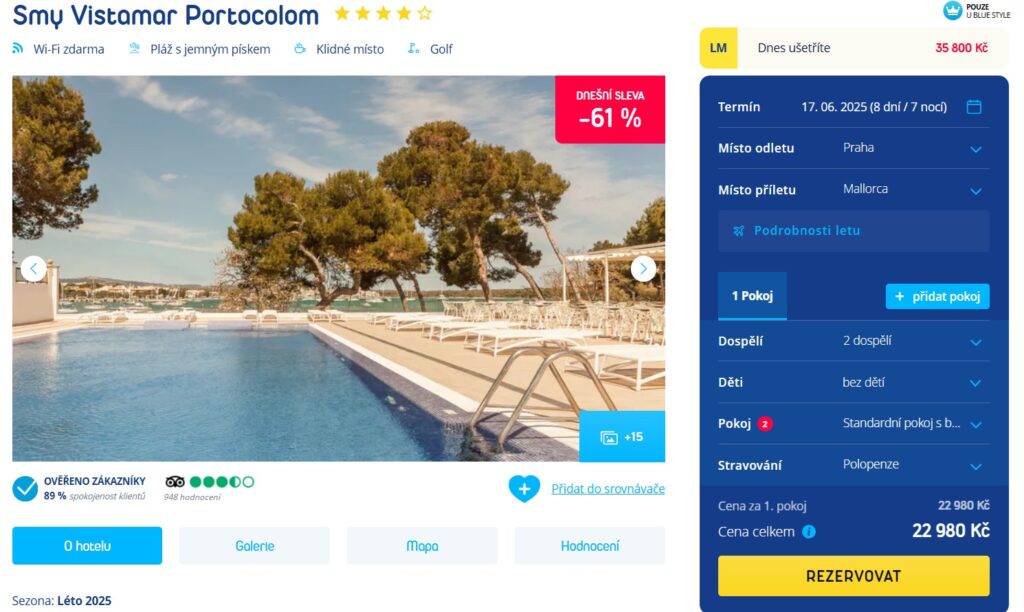
Task: Click the calendar icon next to Termín
Action: coord(974,106)
